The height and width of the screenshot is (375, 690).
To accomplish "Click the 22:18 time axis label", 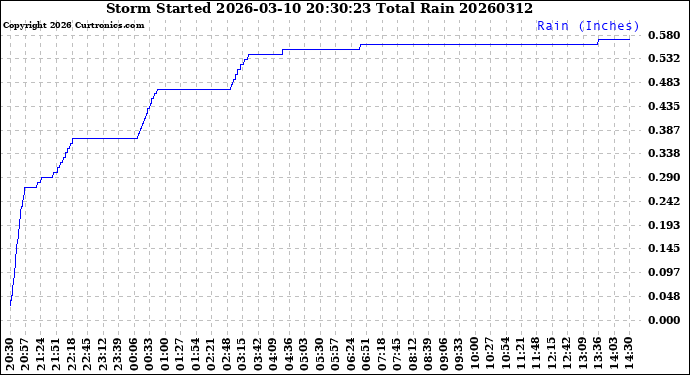I will (x=72, y=354).
